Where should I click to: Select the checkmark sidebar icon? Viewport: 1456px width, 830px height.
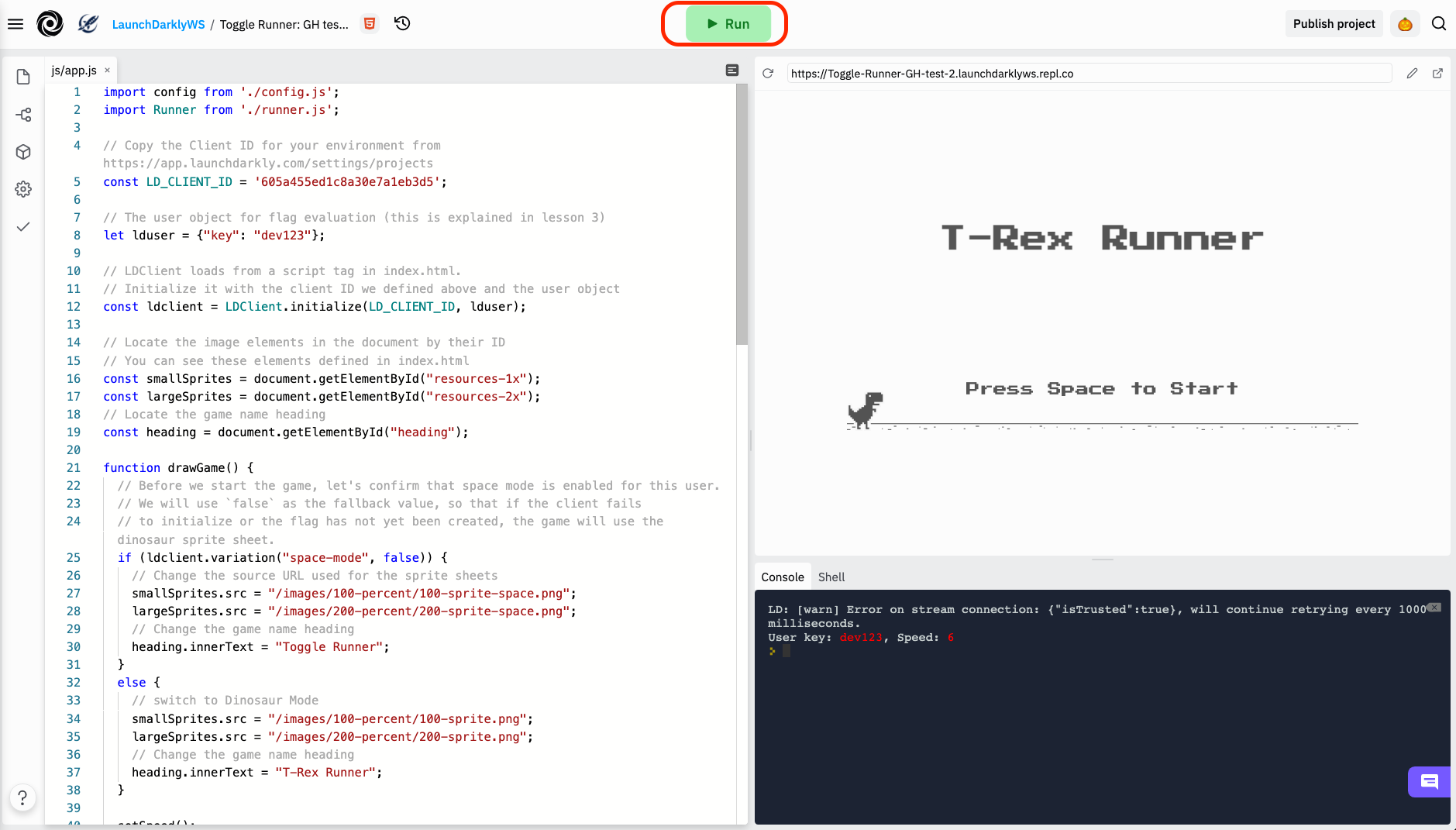point(22,226)
